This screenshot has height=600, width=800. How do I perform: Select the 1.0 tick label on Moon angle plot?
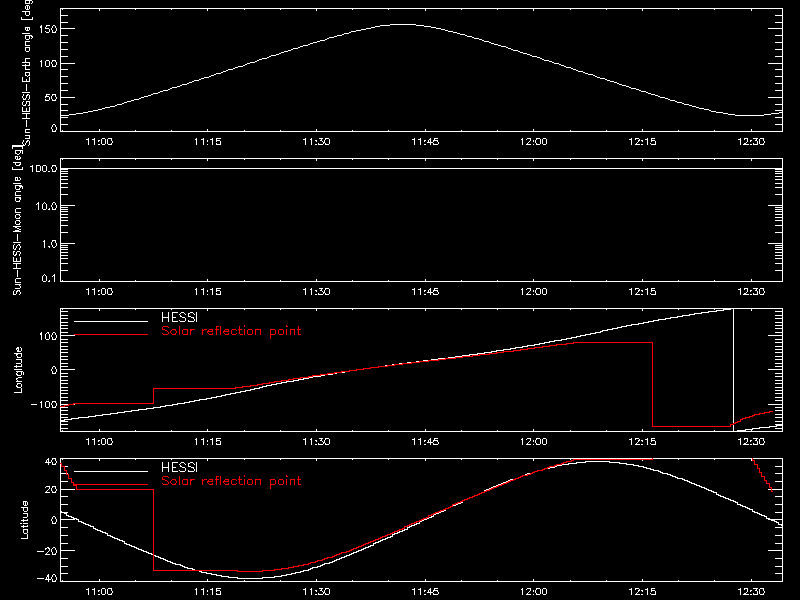[x=49, y=244]
